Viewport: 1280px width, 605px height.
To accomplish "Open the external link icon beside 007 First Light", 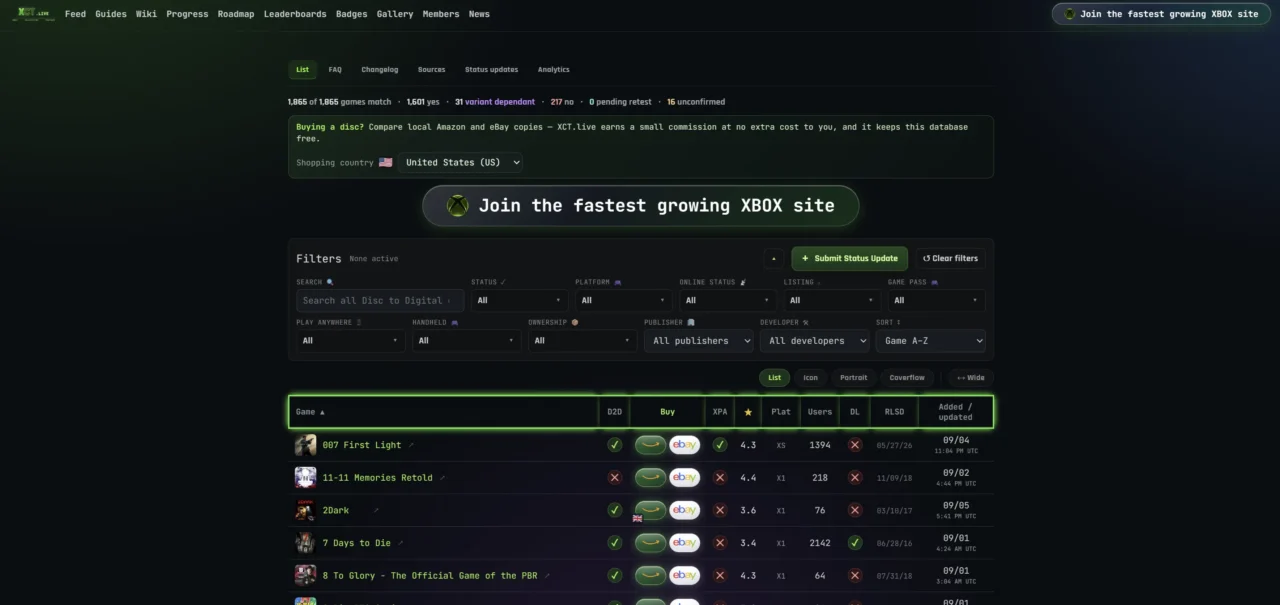I will (x=411, y=445).
